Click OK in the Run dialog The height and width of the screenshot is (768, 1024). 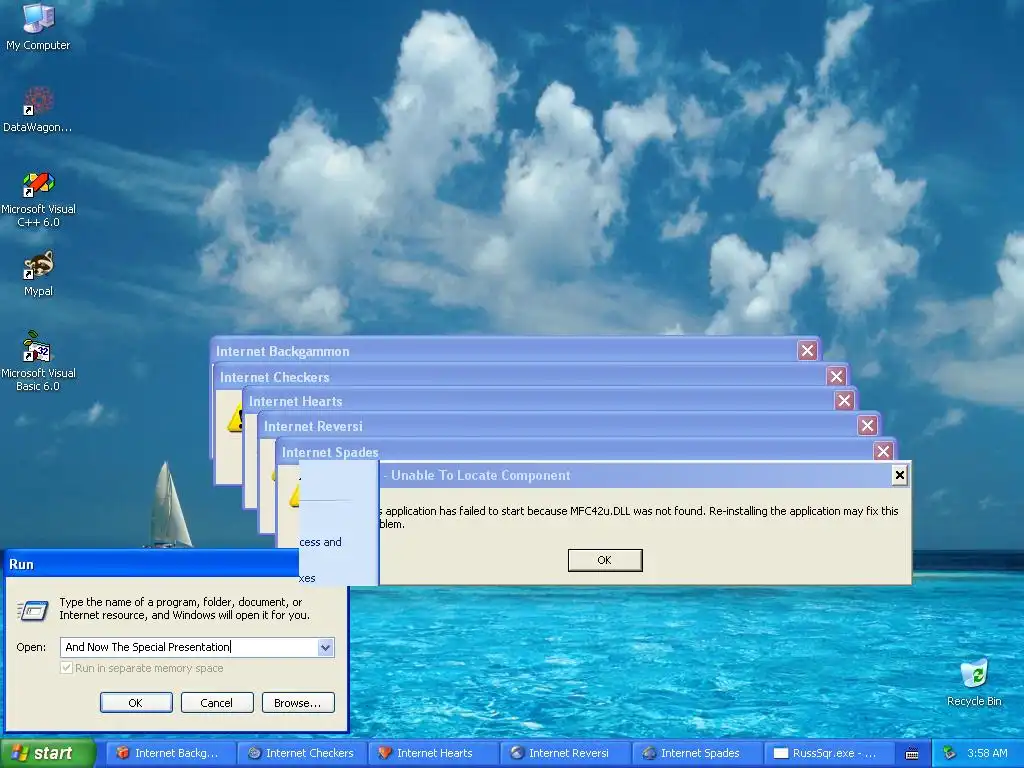pyautogui.click(x=136, y=703)
